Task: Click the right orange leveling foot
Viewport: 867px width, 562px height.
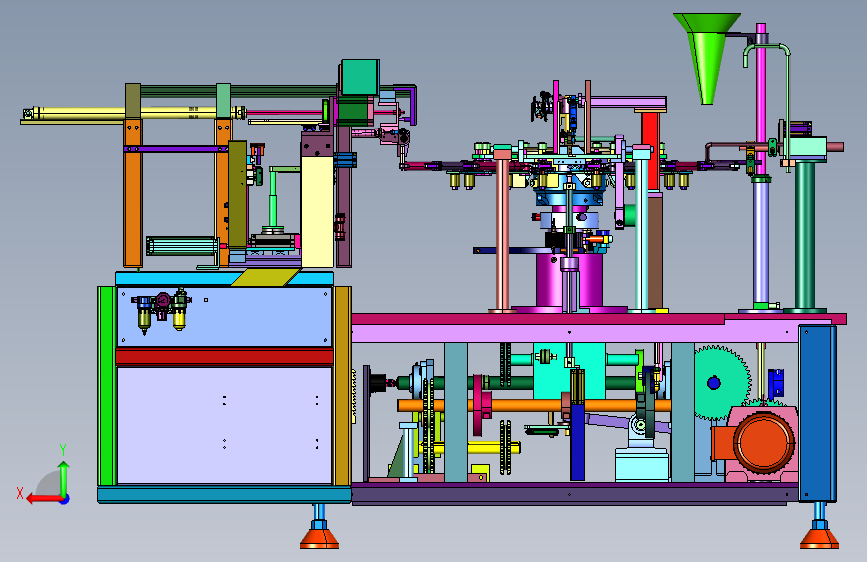Action: (819, 538)
